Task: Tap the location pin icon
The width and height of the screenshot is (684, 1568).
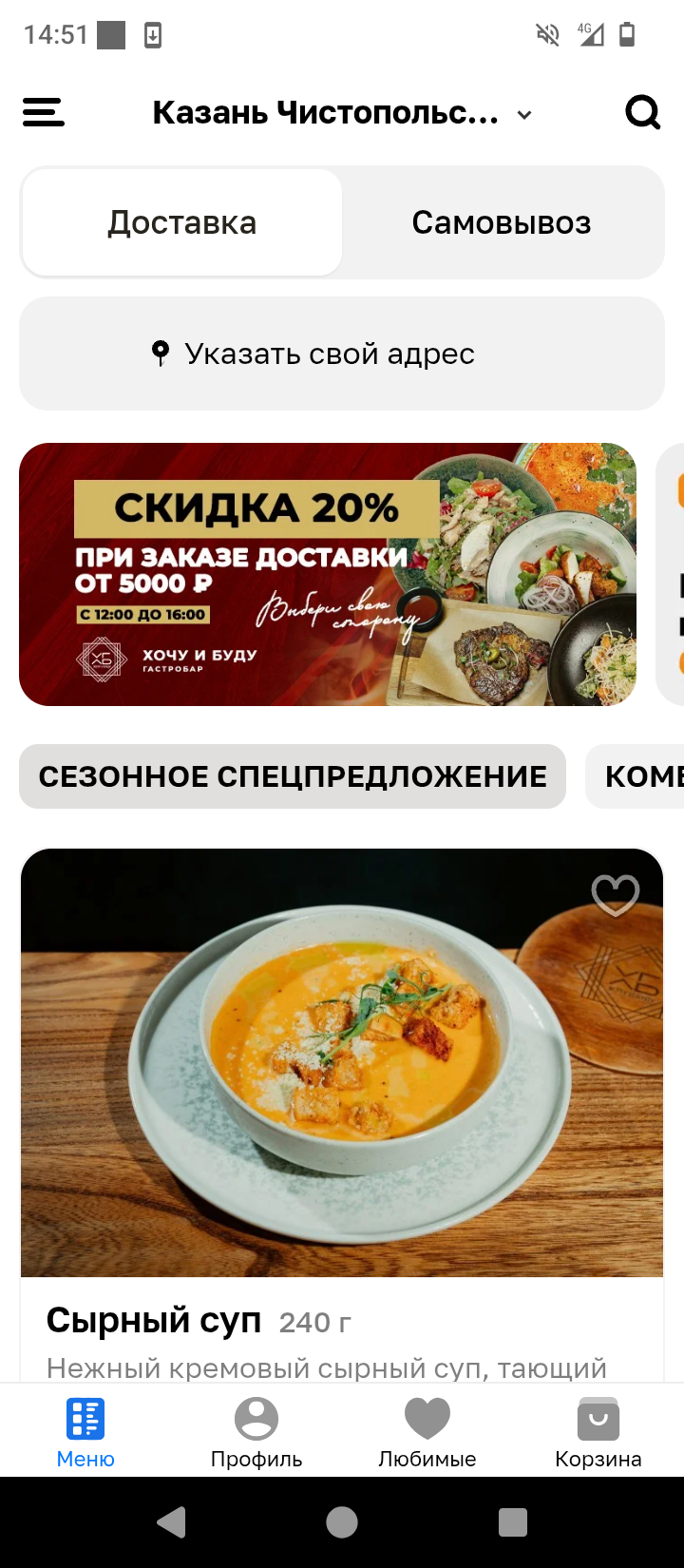Action: coord(161,354)
